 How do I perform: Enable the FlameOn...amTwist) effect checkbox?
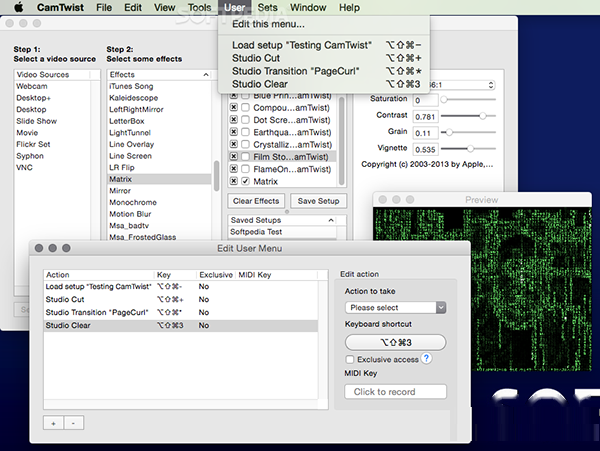coord(246,169)
